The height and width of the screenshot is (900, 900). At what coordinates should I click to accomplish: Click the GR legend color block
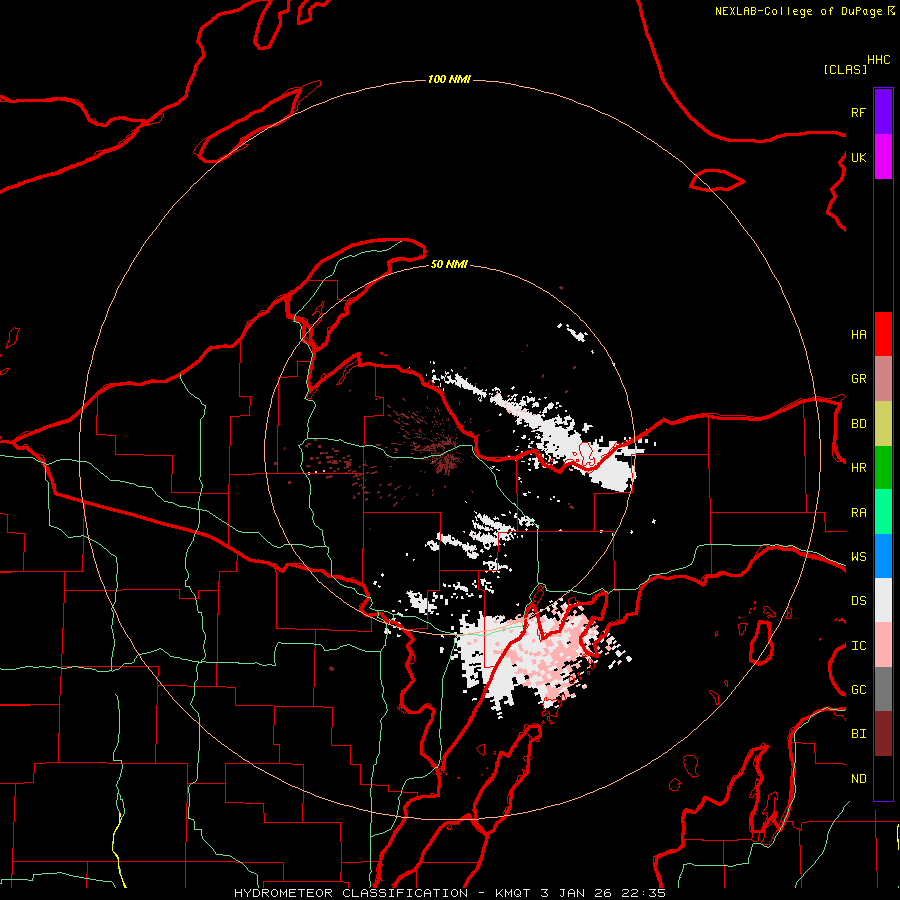click(883, 379)
